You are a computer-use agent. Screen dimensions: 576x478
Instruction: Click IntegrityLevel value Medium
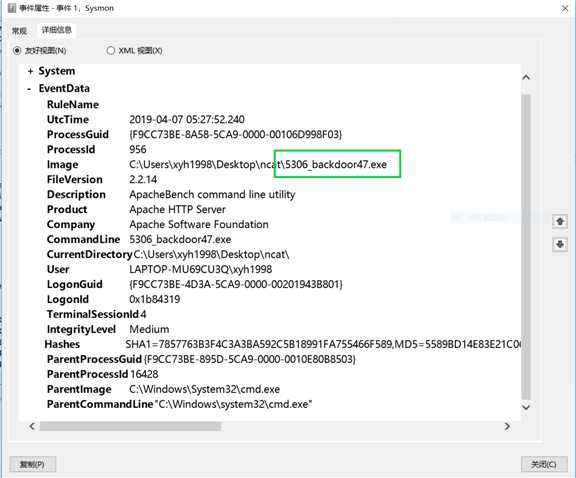[x=149, y=330]
